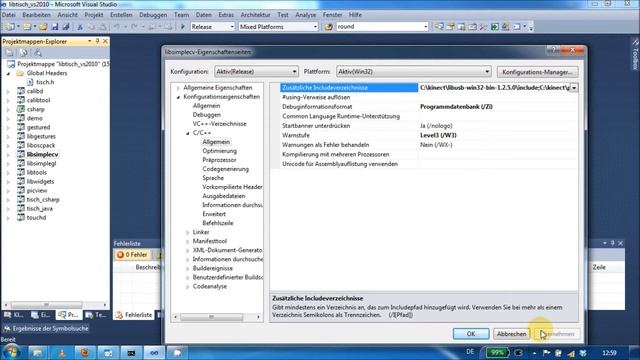The width and height of the screenshot is (640, 360).
Task: Click the Start Debugging green arrow icon
Action: [183, 27]
